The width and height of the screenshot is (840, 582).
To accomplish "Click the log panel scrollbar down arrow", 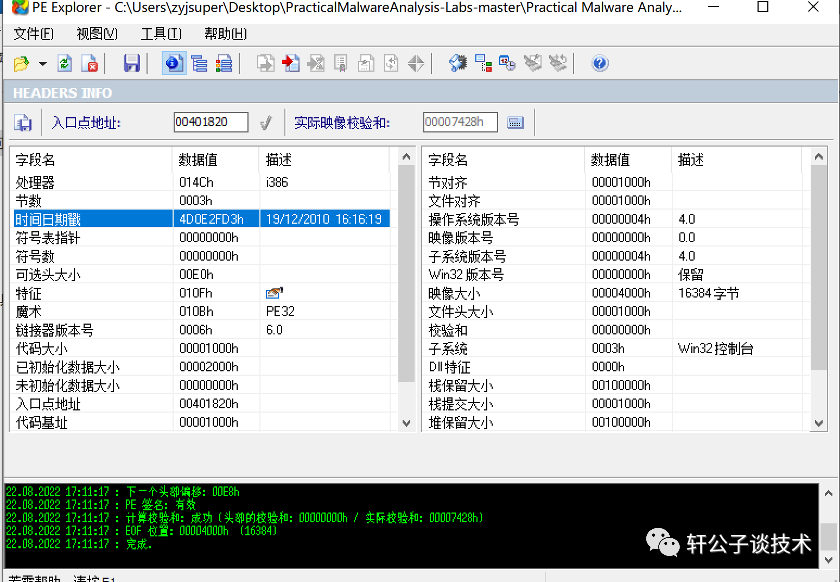I will click(828, 560).
